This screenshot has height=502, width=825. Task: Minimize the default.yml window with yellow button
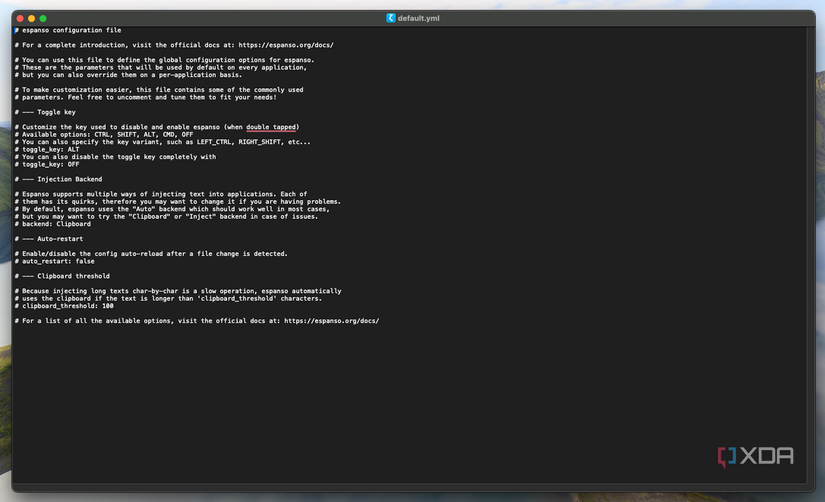pos(32,18)
